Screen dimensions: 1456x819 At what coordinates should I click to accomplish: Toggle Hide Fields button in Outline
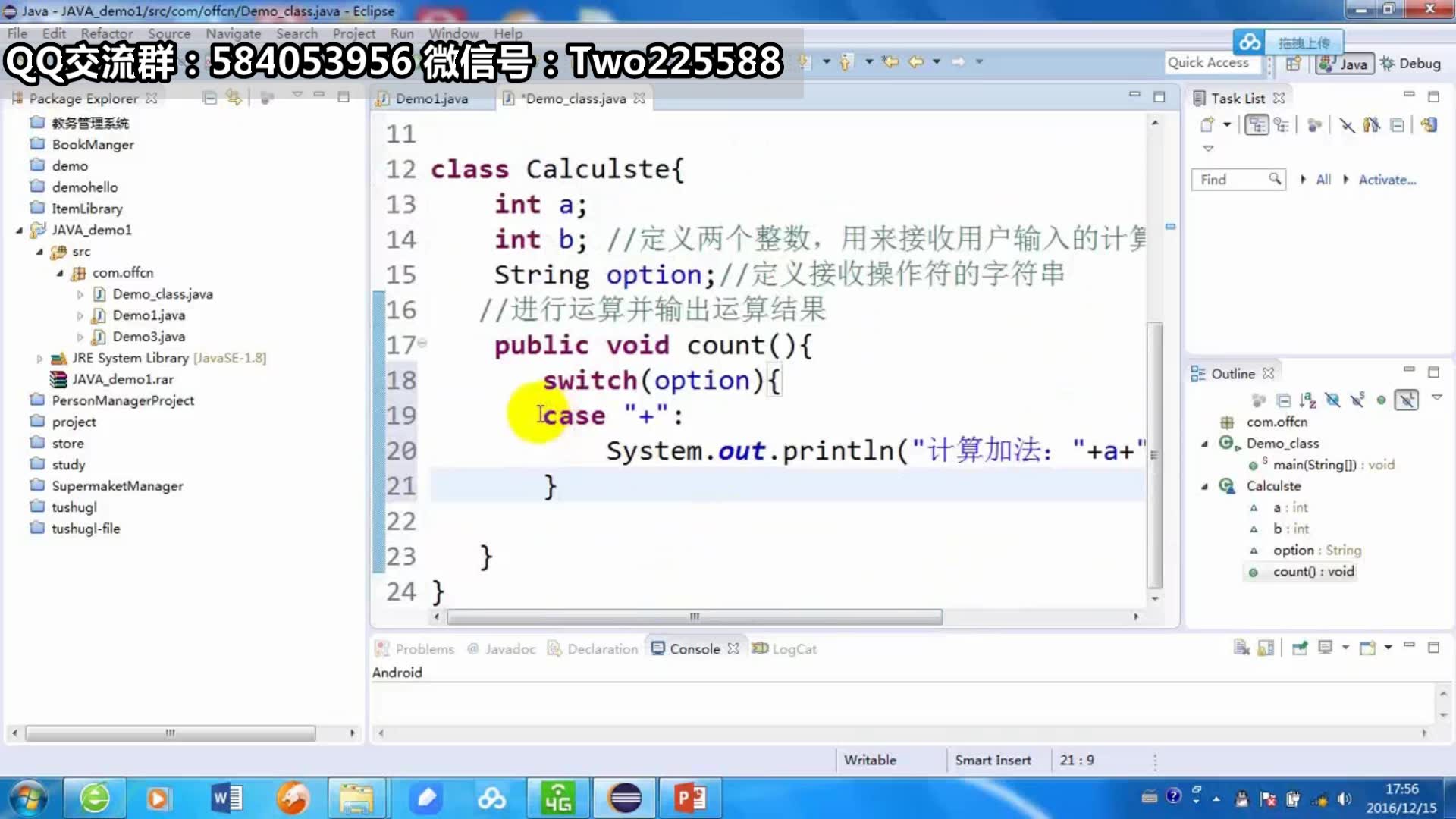[x=1332, y=400]
